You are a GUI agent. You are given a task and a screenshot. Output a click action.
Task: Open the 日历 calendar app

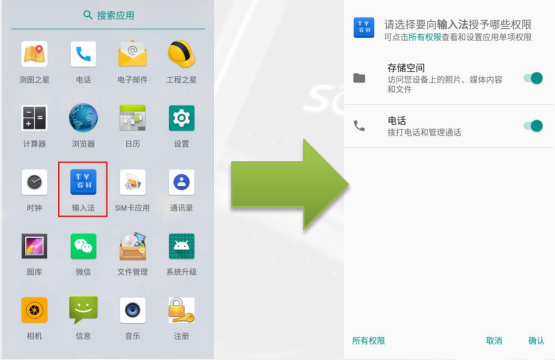(132, 118)
